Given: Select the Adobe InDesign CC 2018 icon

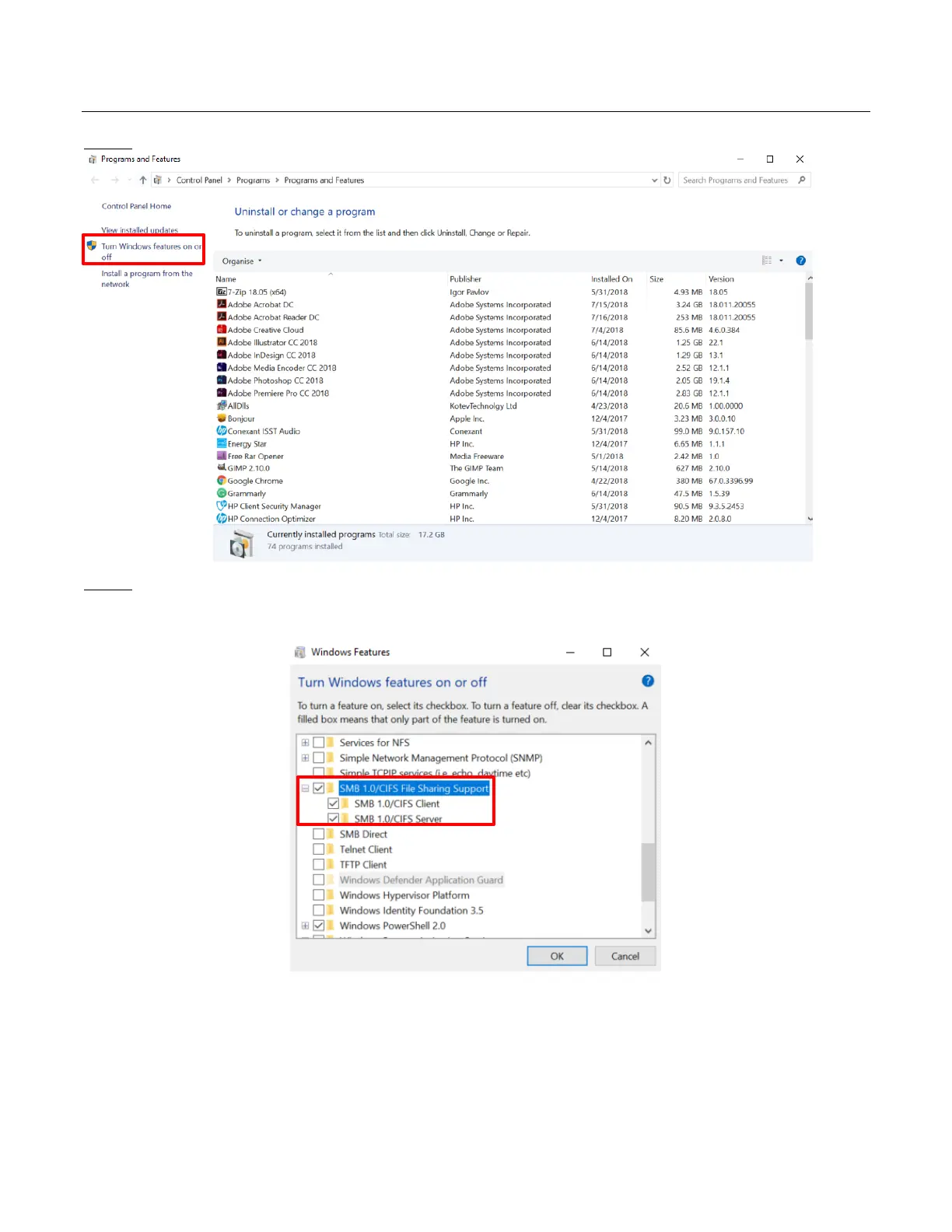Looking at the screenshot, I should point(222,355).
